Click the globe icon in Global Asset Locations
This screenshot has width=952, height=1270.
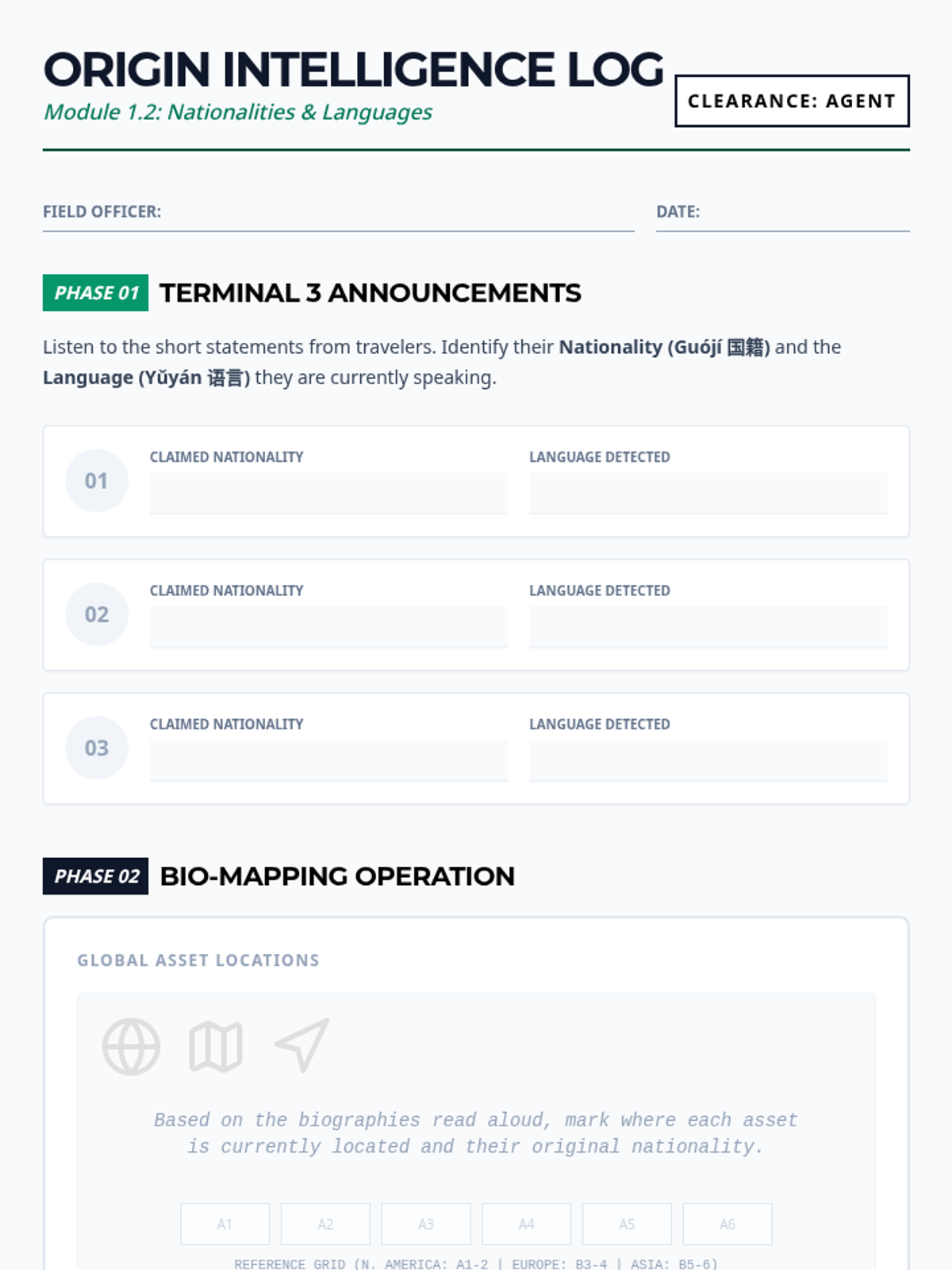point(131,1046)
